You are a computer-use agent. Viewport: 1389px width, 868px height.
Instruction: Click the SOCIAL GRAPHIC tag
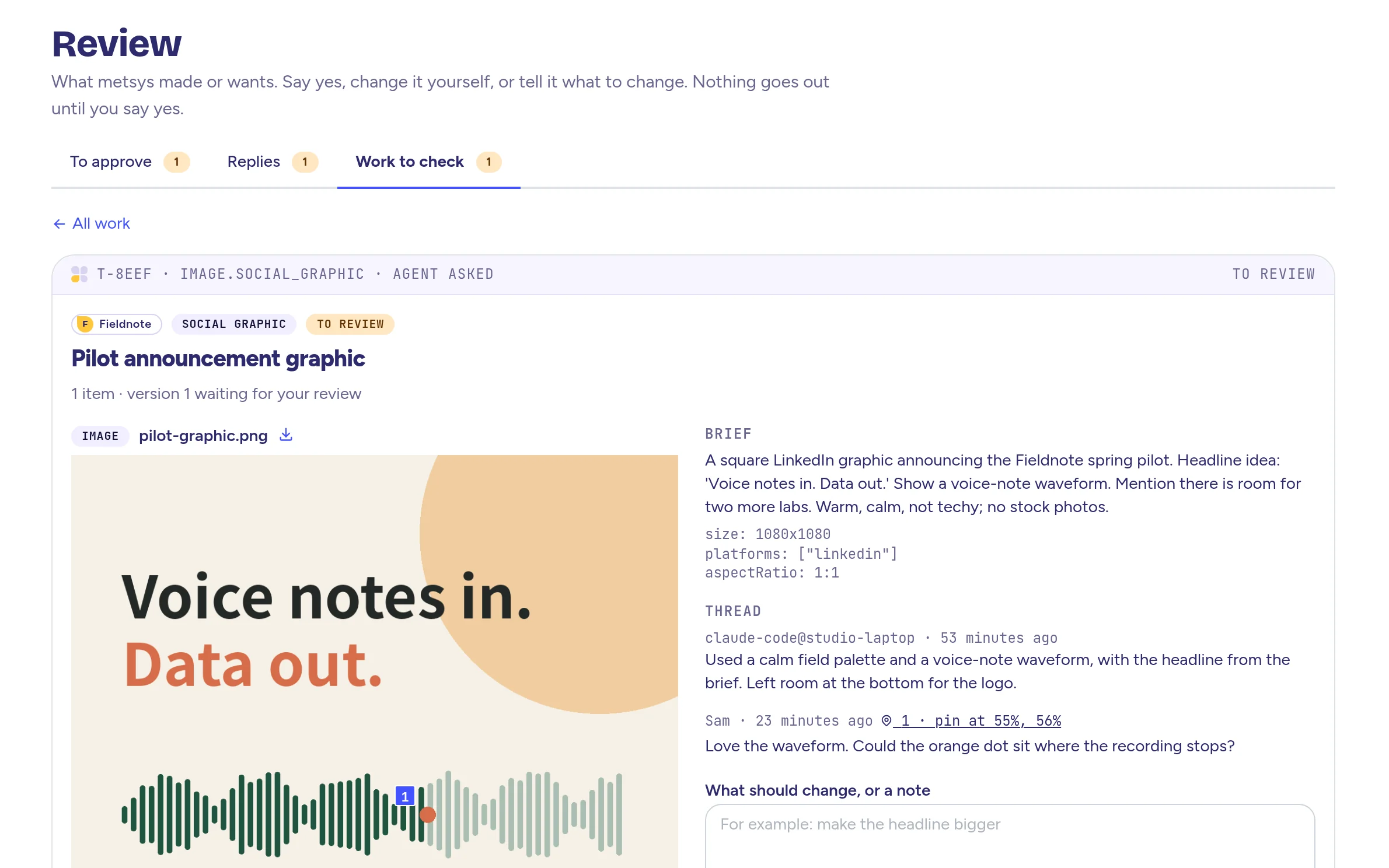(234, 324)
